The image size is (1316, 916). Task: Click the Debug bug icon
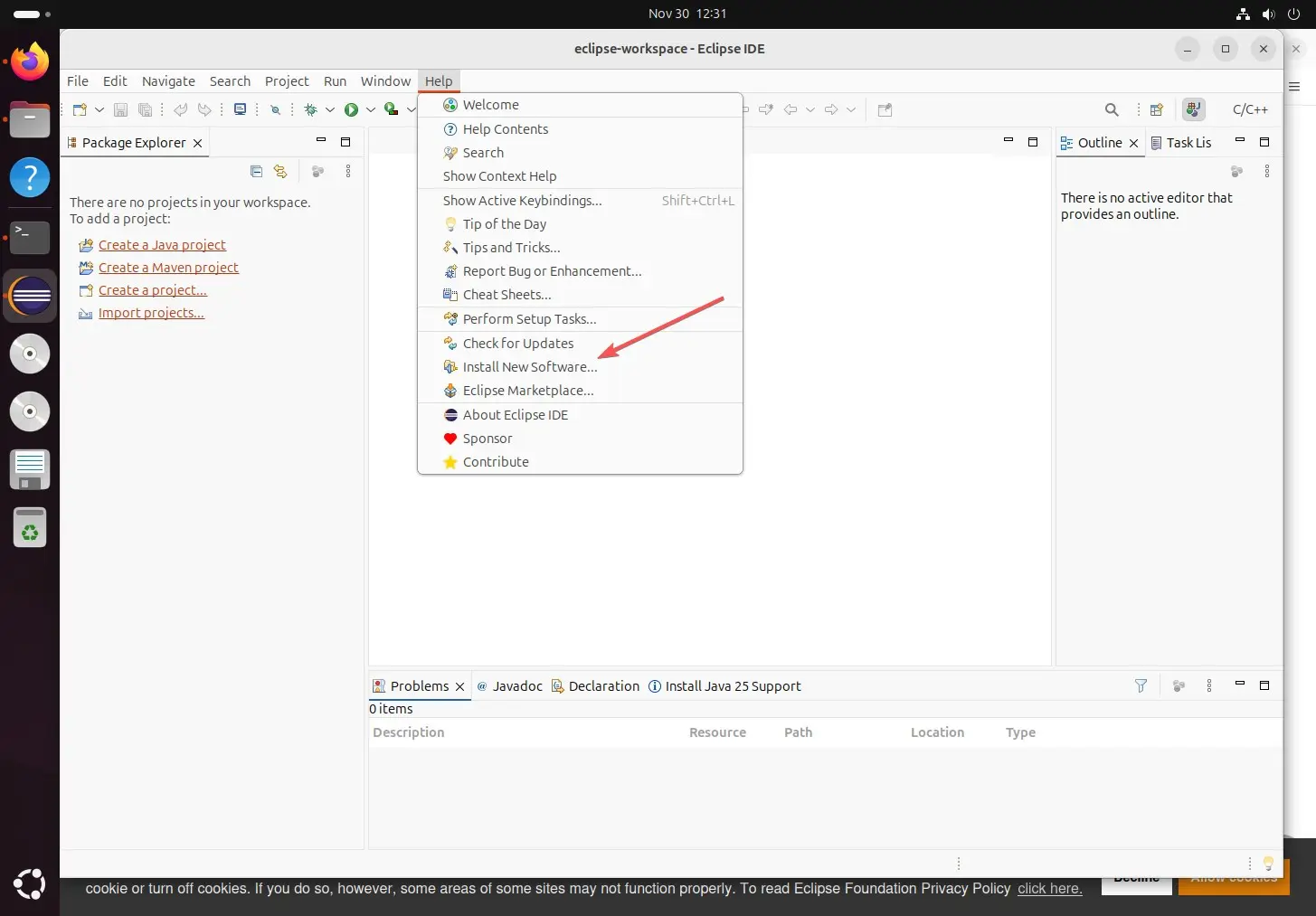(310, 109)
